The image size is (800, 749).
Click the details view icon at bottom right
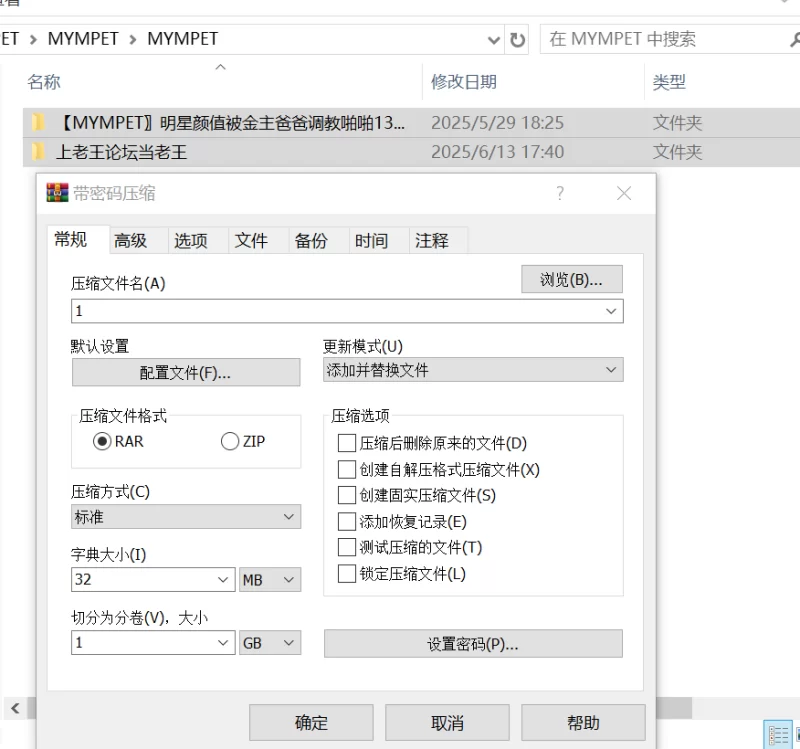pyautogui.click(x=778, y=735)
